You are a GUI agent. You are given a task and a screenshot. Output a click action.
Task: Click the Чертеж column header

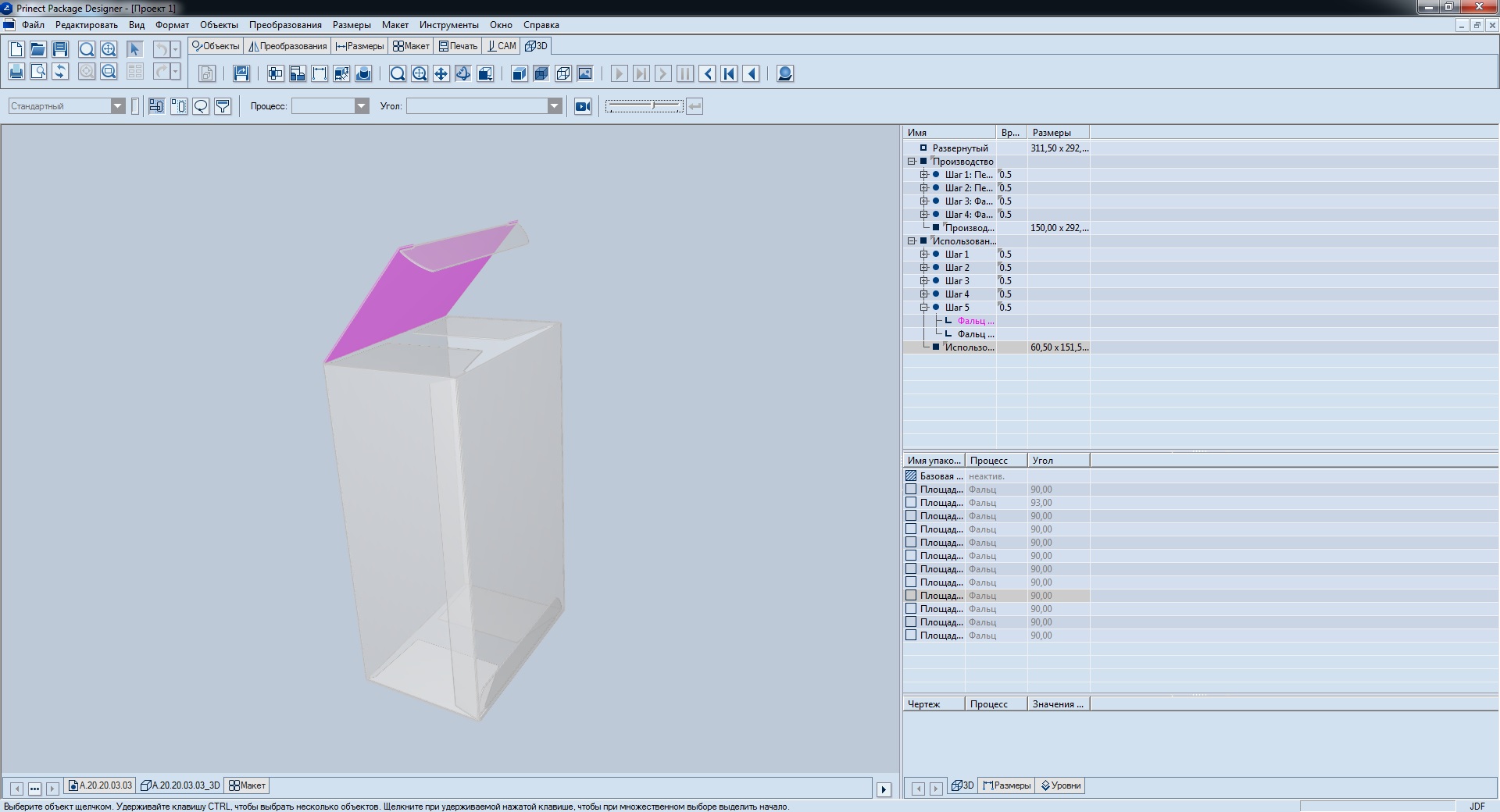934,704
